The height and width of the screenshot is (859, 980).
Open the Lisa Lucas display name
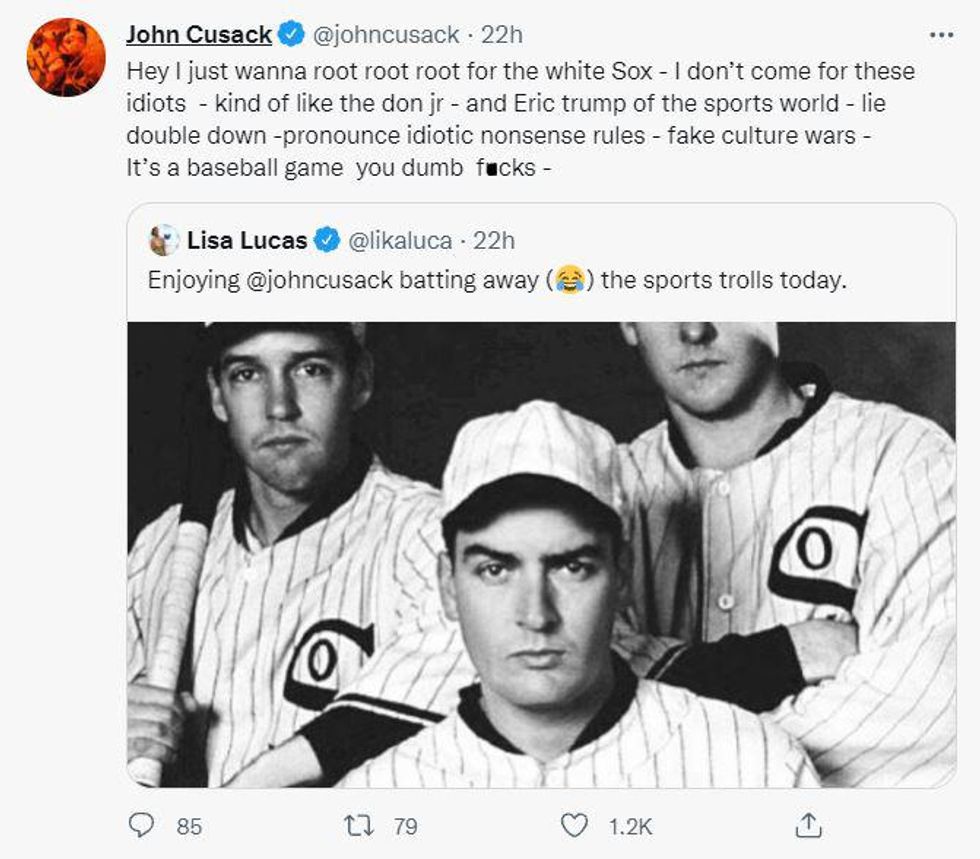[x=248, y=240]
